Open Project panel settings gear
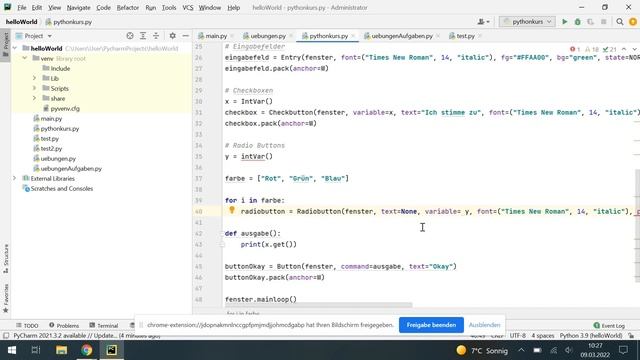 tap(173, 36)
